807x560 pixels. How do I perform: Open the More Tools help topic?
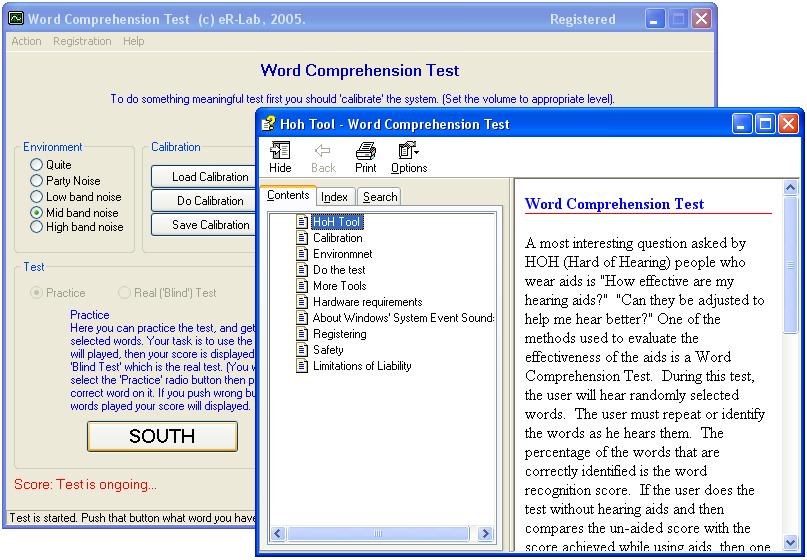tap(340, 286)
